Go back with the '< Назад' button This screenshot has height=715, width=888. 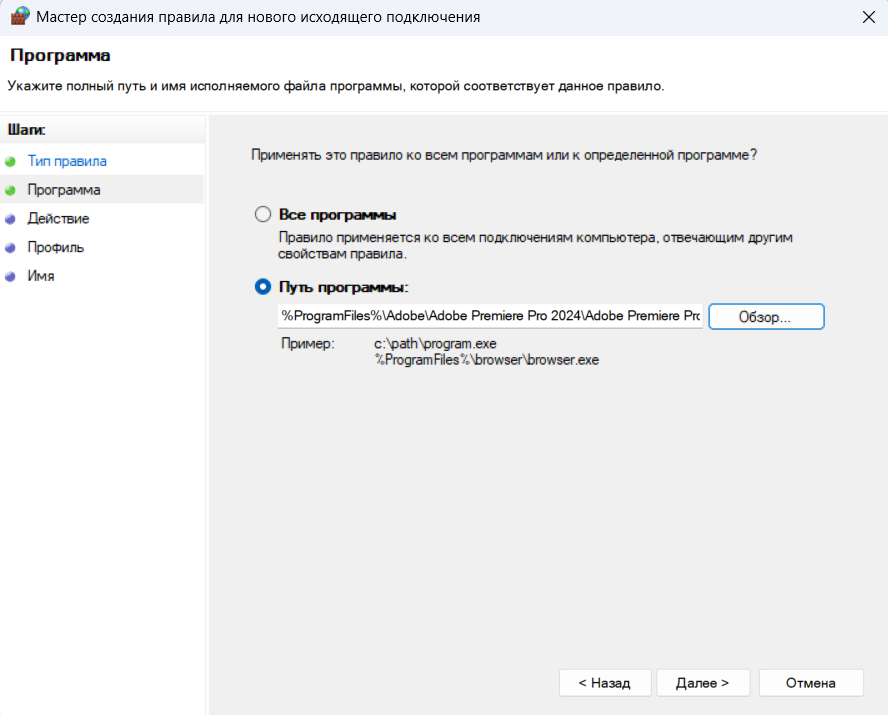pos(605,683)
